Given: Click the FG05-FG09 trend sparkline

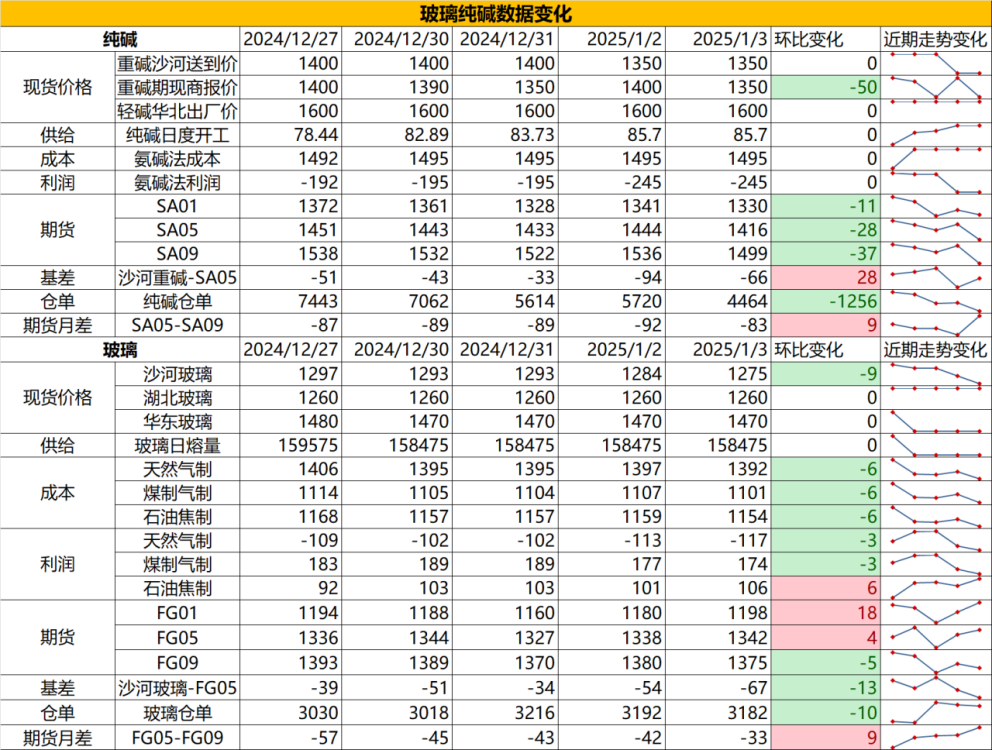Looking at the screenshot, I should click(x=936, y=738).
